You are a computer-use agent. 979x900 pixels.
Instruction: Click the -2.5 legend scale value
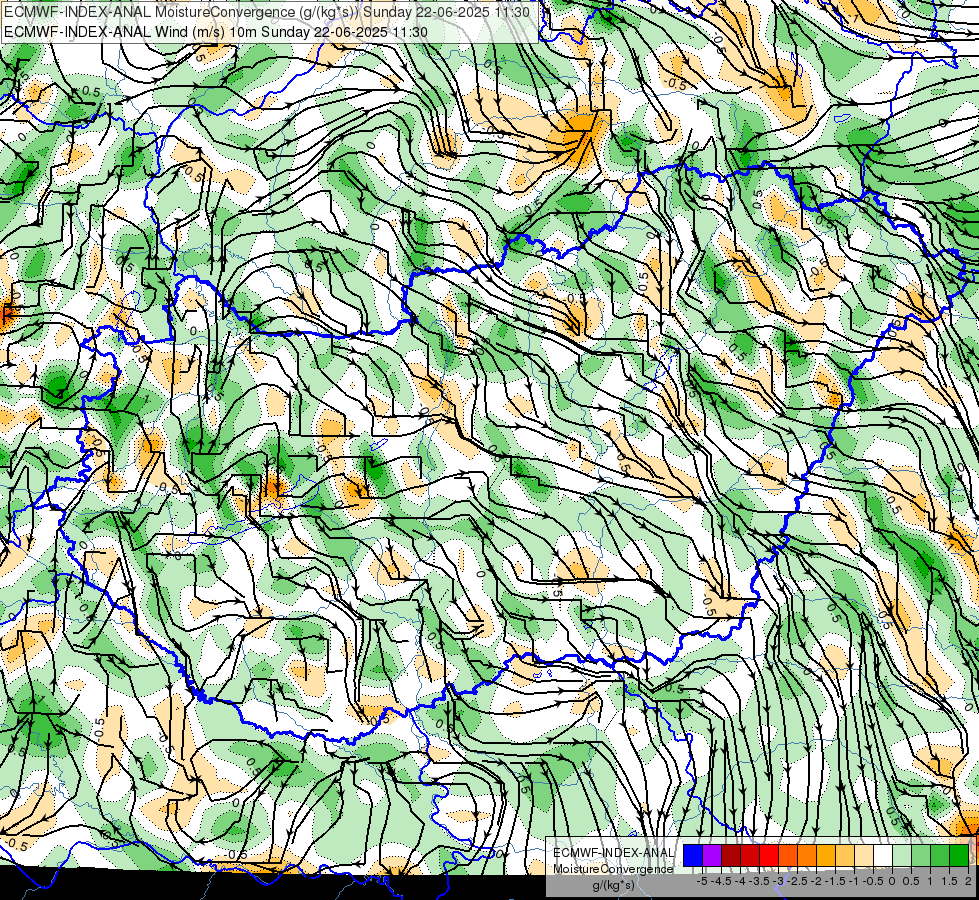tap(797, 881)
